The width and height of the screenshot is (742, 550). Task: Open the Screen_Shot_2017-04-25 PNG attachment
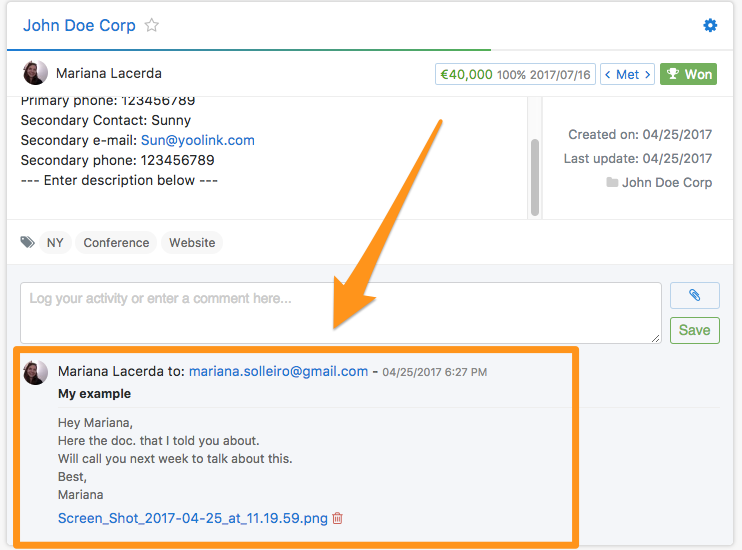coord(192,518)
